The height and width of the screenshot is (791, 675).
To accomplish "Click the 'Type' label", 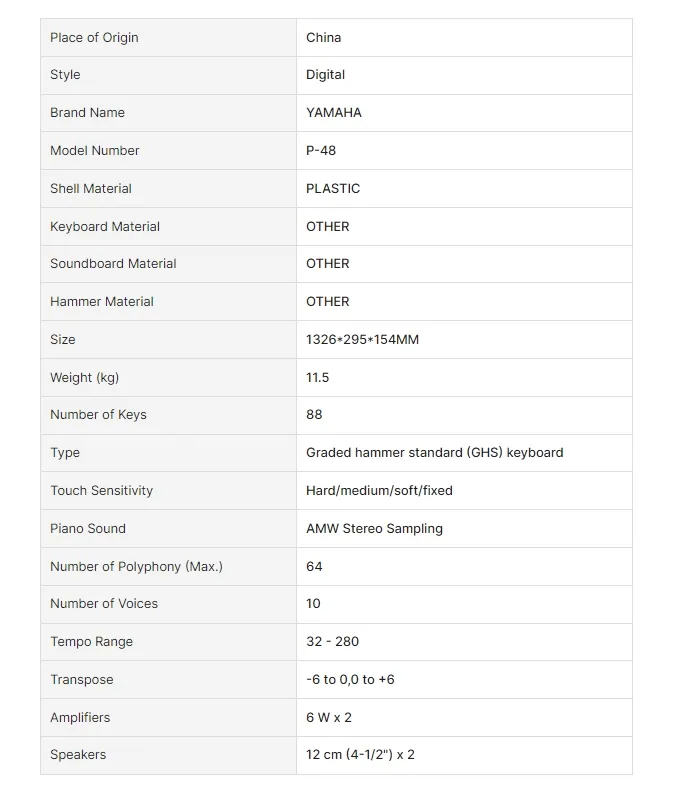I will [65, 453].
